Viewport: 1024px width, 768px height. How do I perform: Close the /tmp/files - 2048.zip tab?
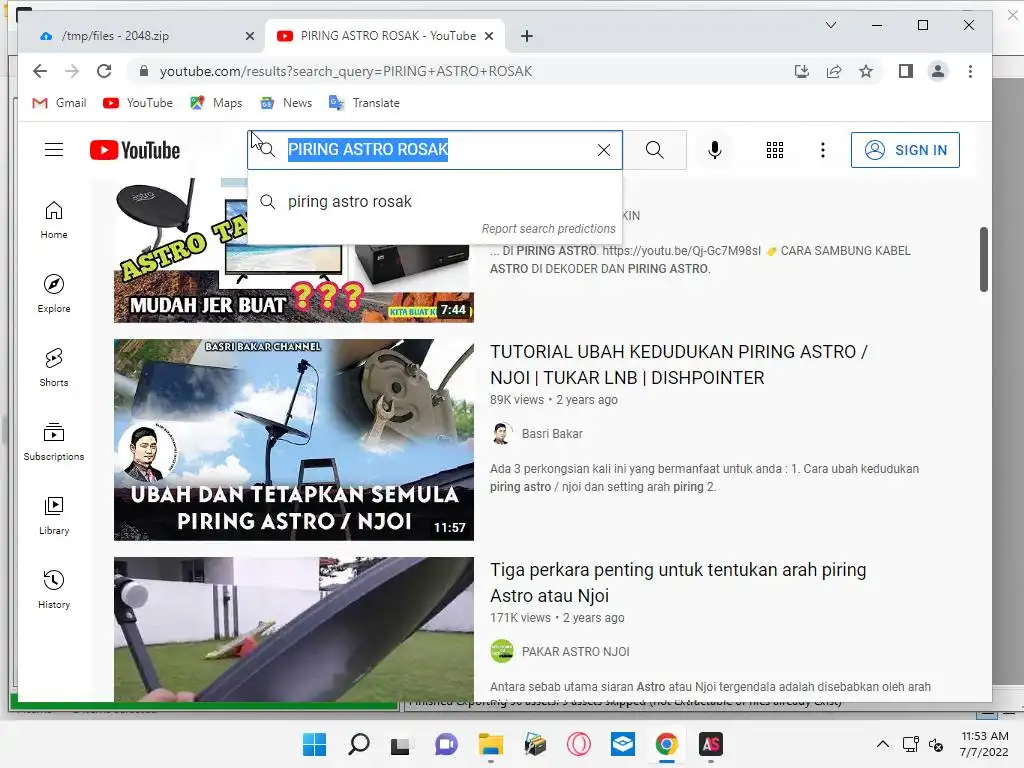tap(249, 37)
